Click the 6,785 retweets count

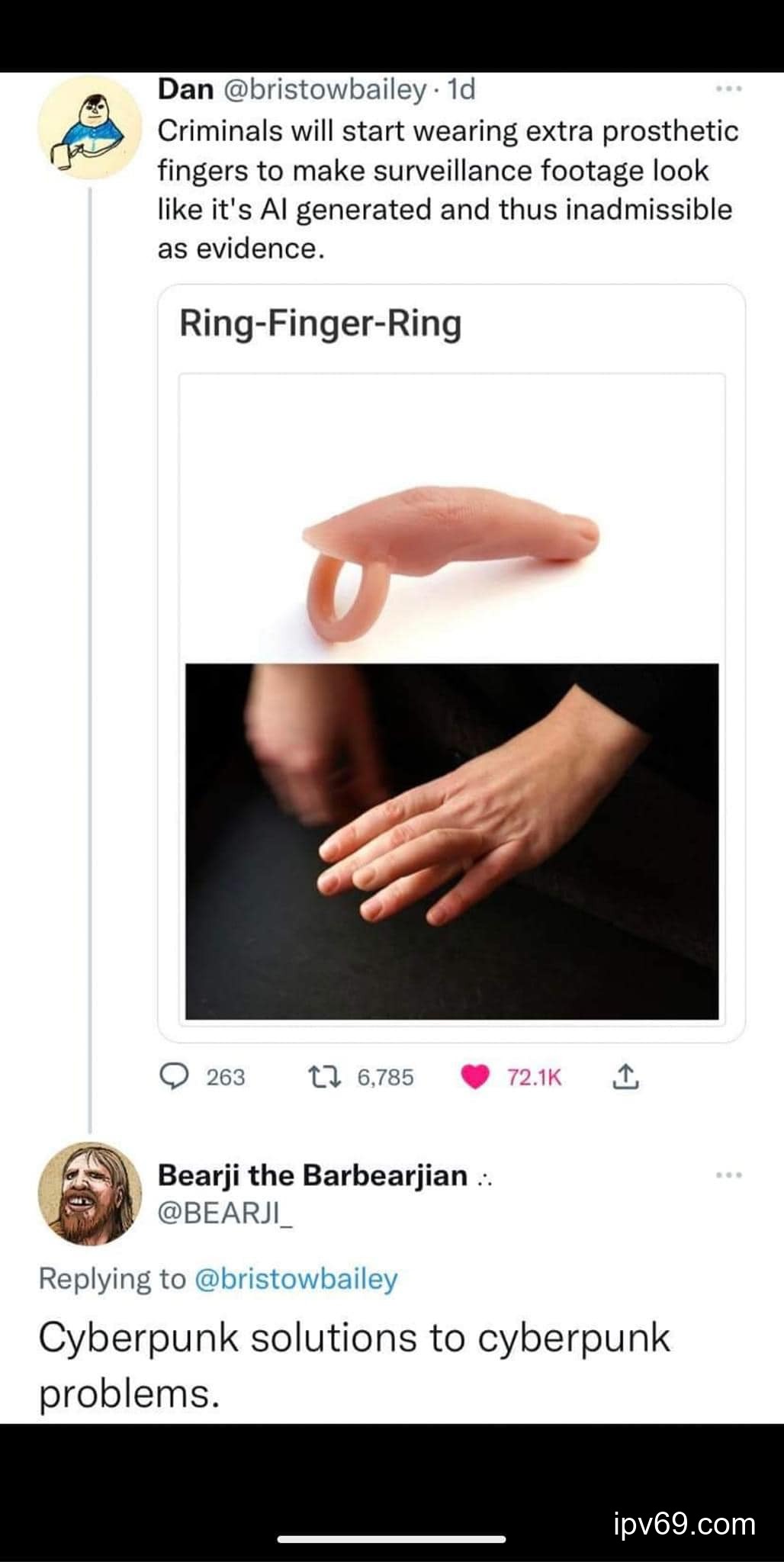point(385,1078)
